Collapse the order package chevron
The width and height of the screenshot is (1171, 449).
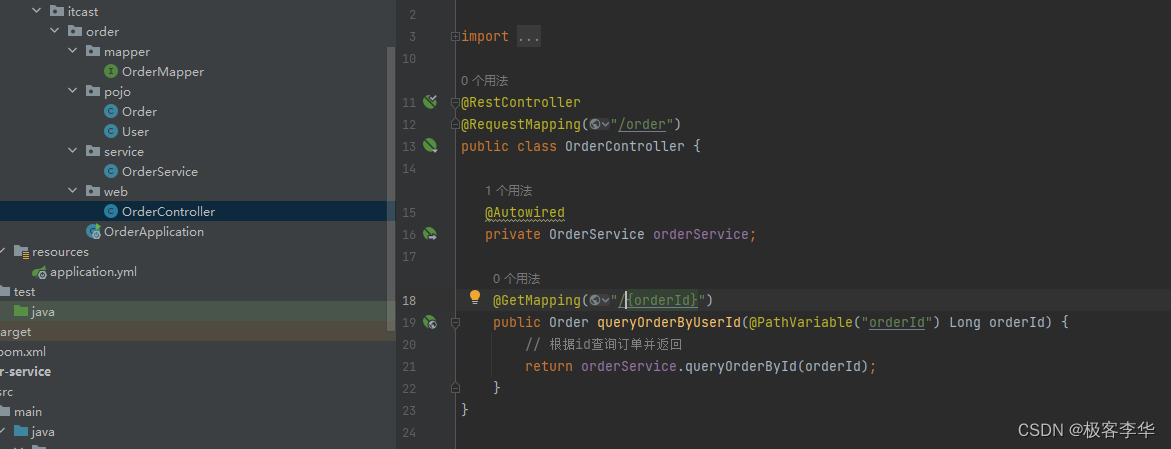(55, 31)
